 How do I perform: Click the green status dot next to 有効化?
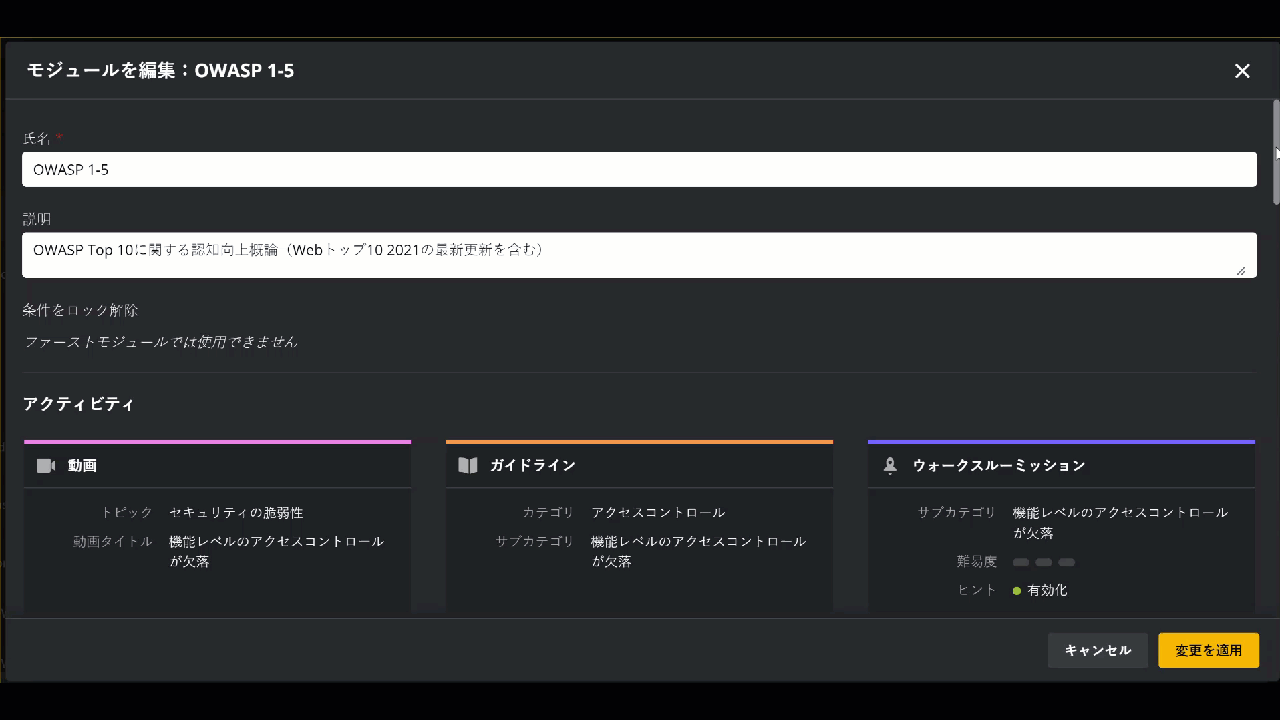(1018, 590)
